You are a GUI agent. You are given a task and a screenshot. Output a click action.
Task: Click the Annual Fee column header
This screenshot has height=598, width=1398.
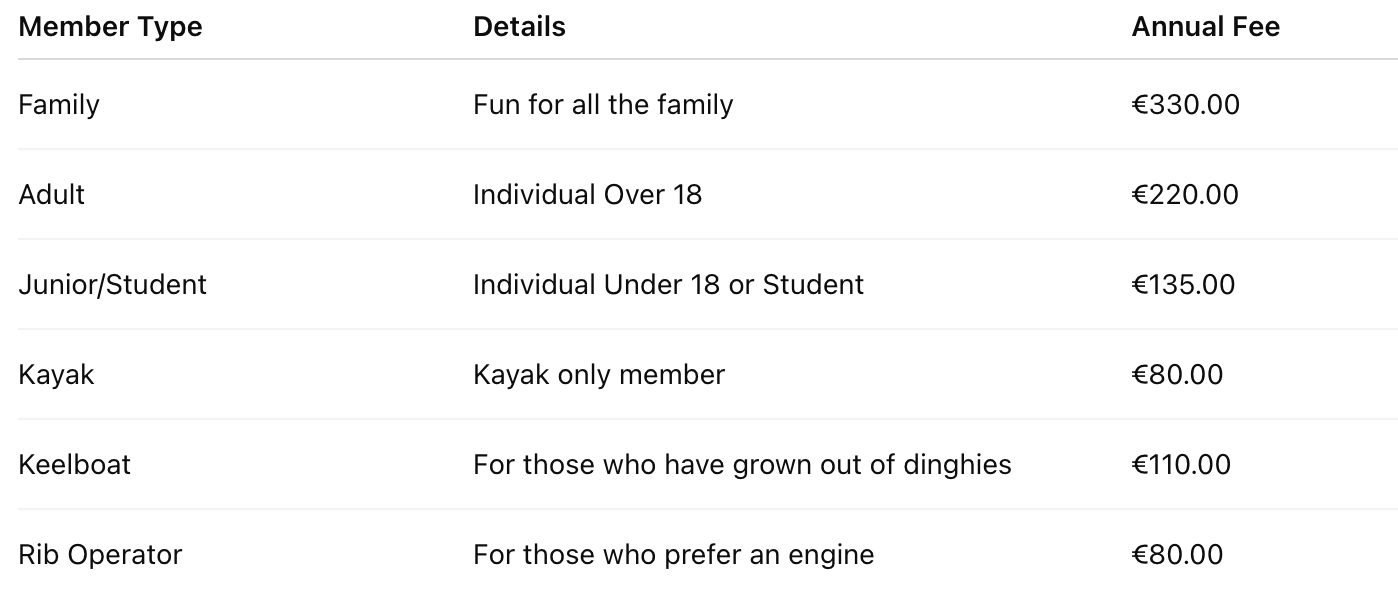coord(1205,27)
